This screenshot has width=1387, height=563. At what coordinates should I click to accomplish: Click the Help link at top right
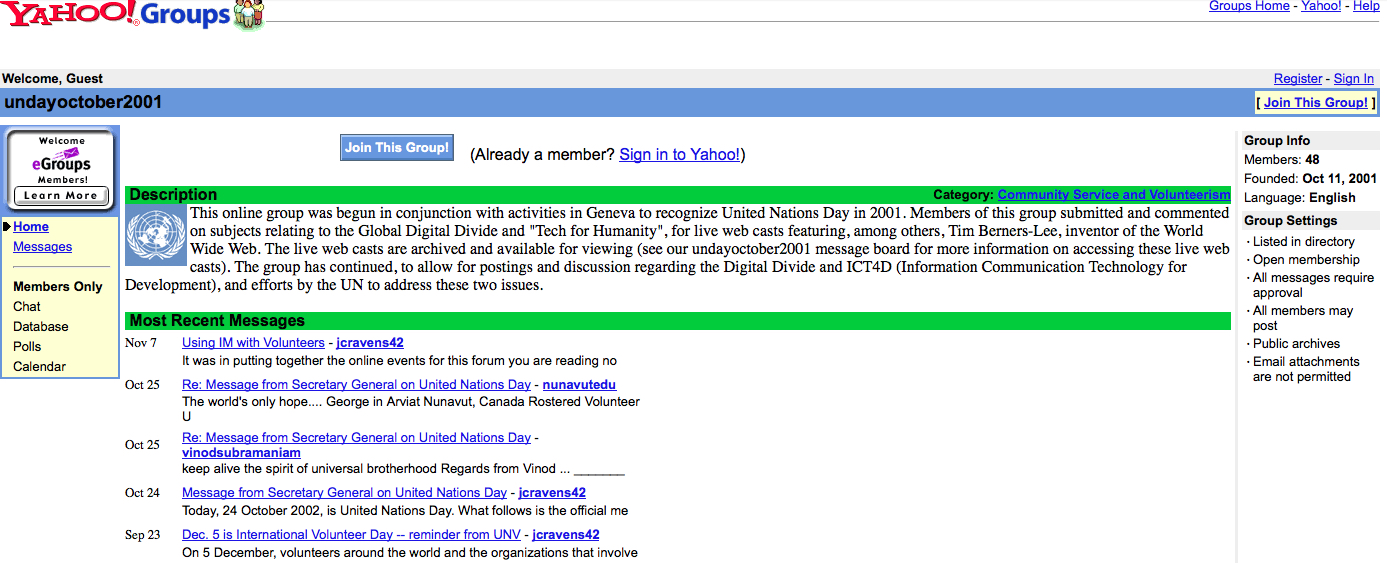[x=1366, y=6]
